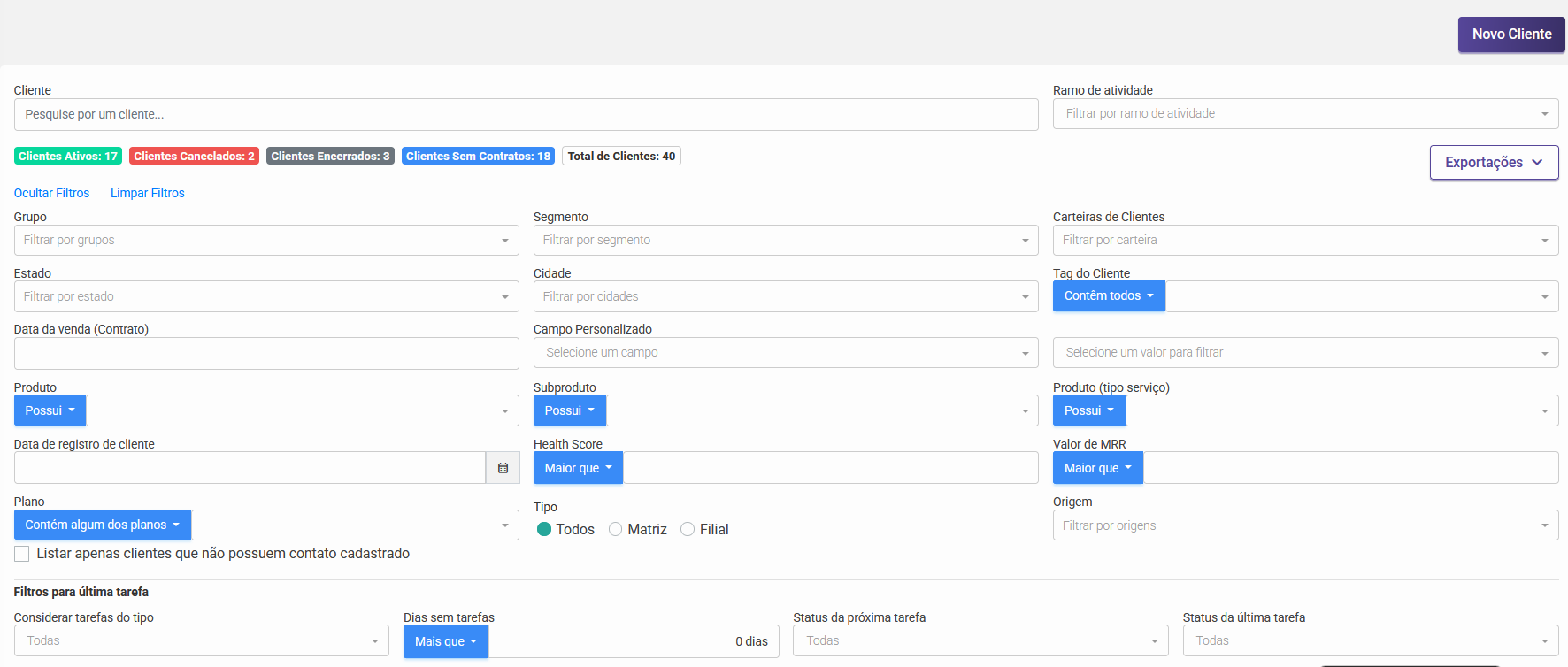Open Health Score Maior que operator dropdown
Image resolution: width=1568 pixels, height=667 pixels.
coord(578,468)
